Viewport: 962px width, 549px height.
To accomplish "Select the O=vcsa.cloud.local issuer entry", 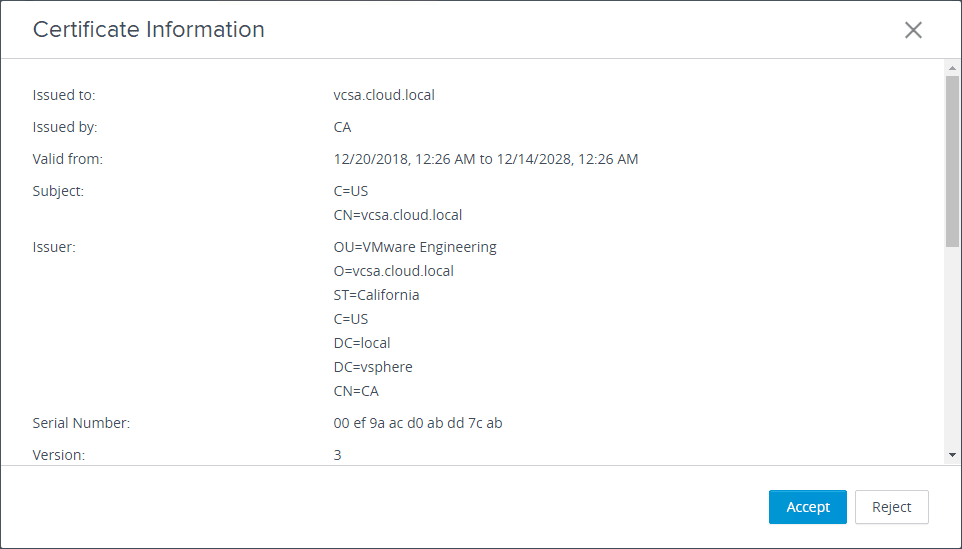I will [394, 271].
